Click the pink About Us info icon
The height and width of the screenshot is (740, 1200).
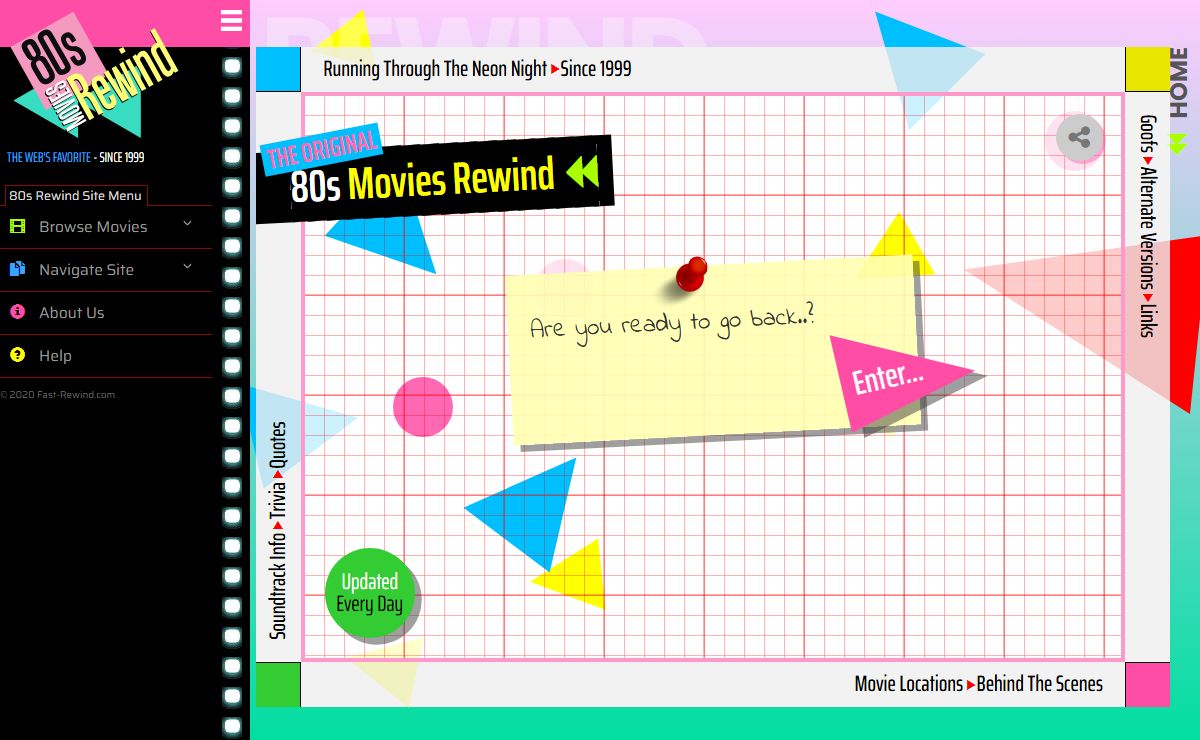(x=17, y=312)
